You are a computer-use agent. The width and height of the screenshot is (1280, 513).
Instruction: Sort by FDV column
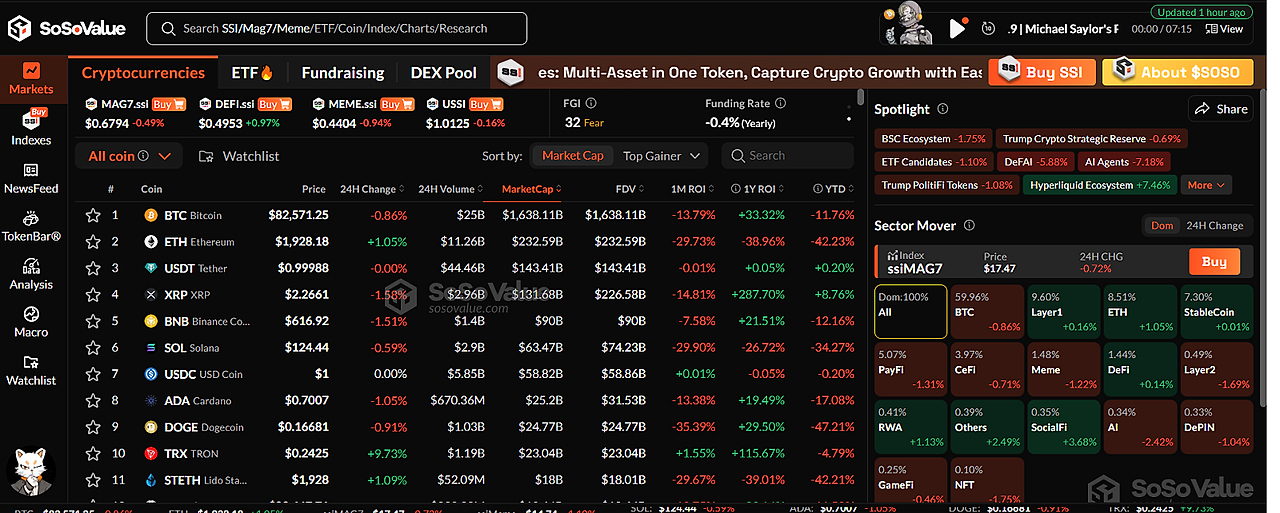pos(631,189)
